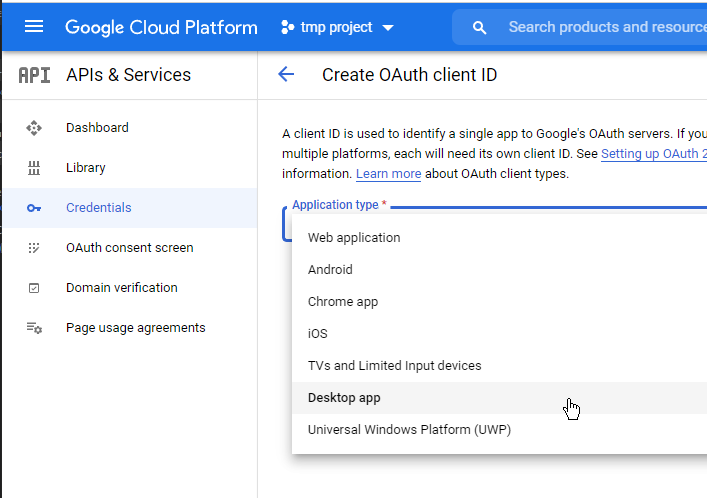The height and width of the screenshot is (498, 707).
Task: Open the hamburger navigation menu
Action: (34, 27)
